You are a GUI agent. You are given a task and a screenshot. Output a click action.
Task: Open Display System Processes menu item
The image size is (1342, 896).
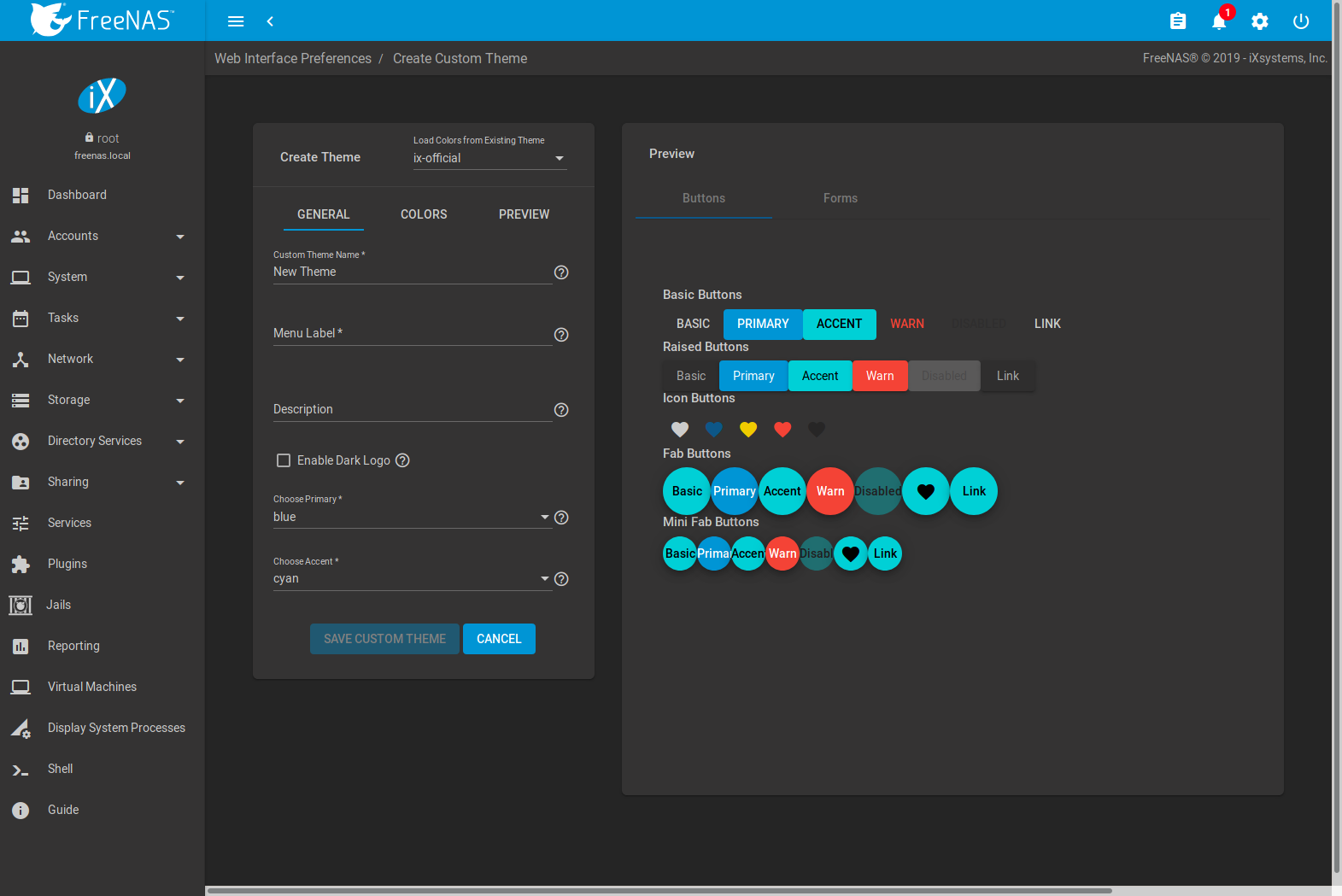(103, 728)
